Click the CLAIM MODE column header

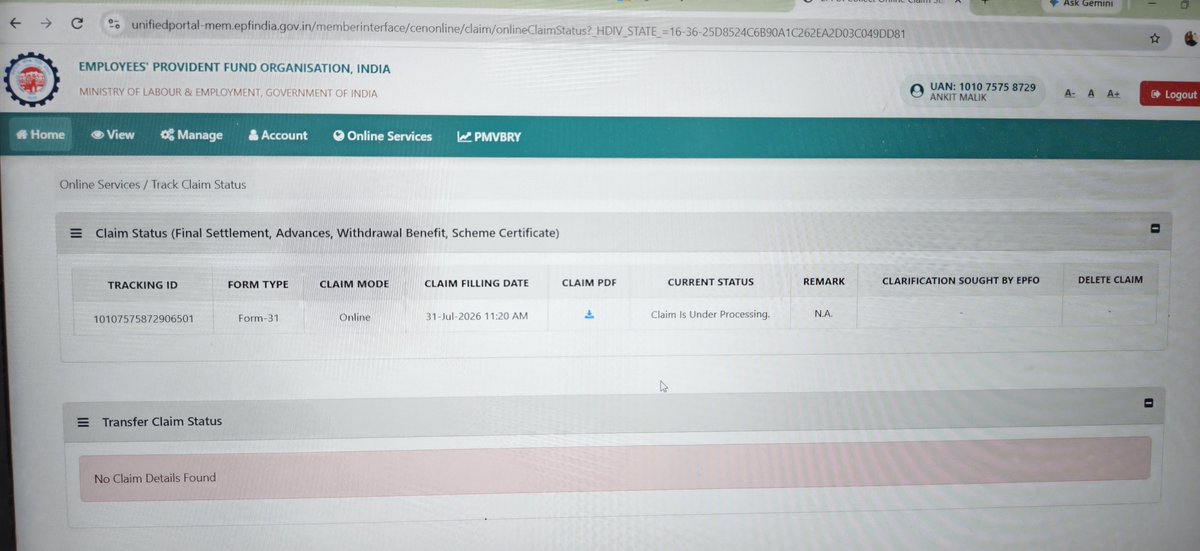pos(354,284)
